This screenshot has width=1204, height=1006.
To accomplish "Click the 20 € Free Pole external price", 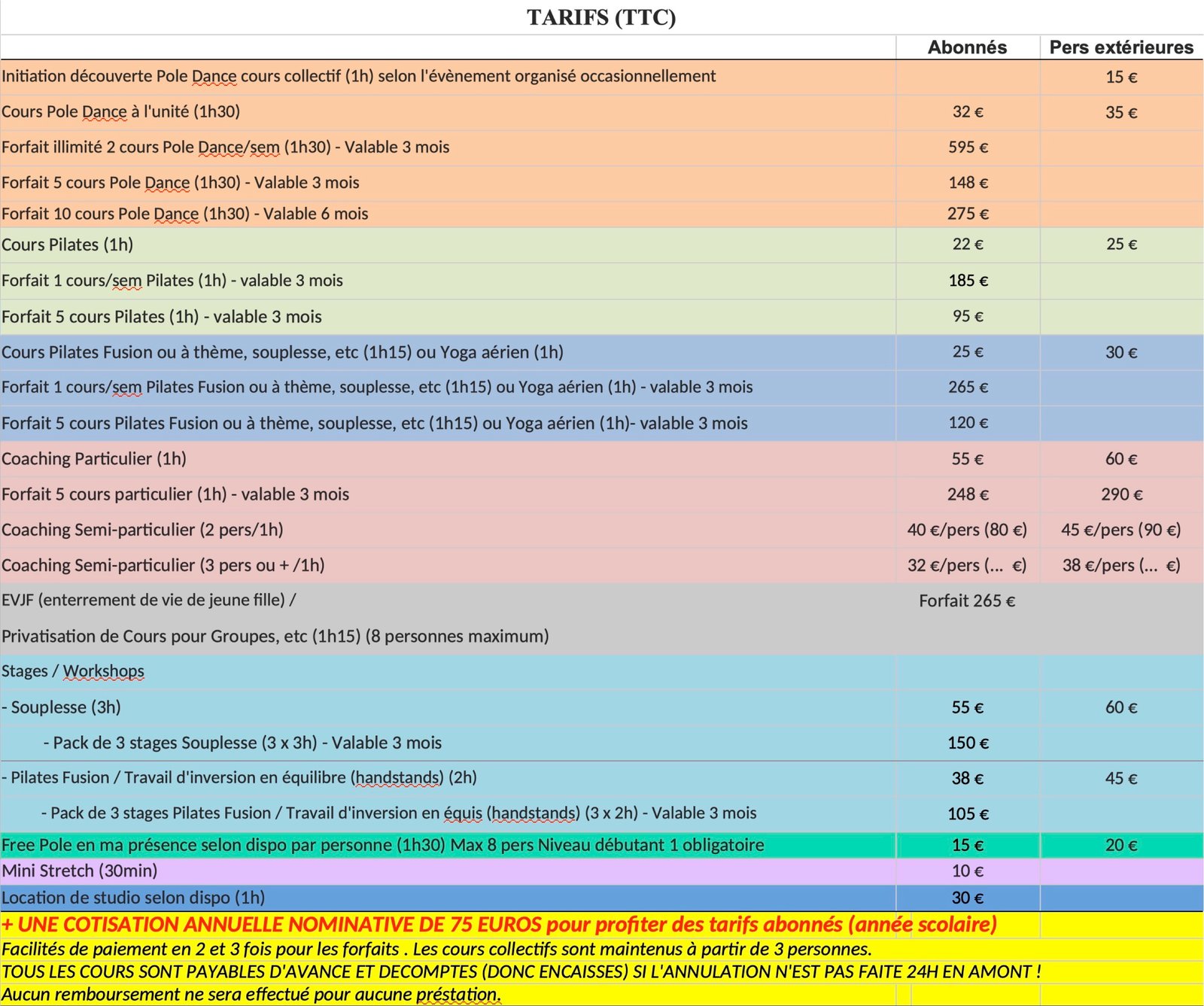I will pyautogui.click(x=1120, y=846).
